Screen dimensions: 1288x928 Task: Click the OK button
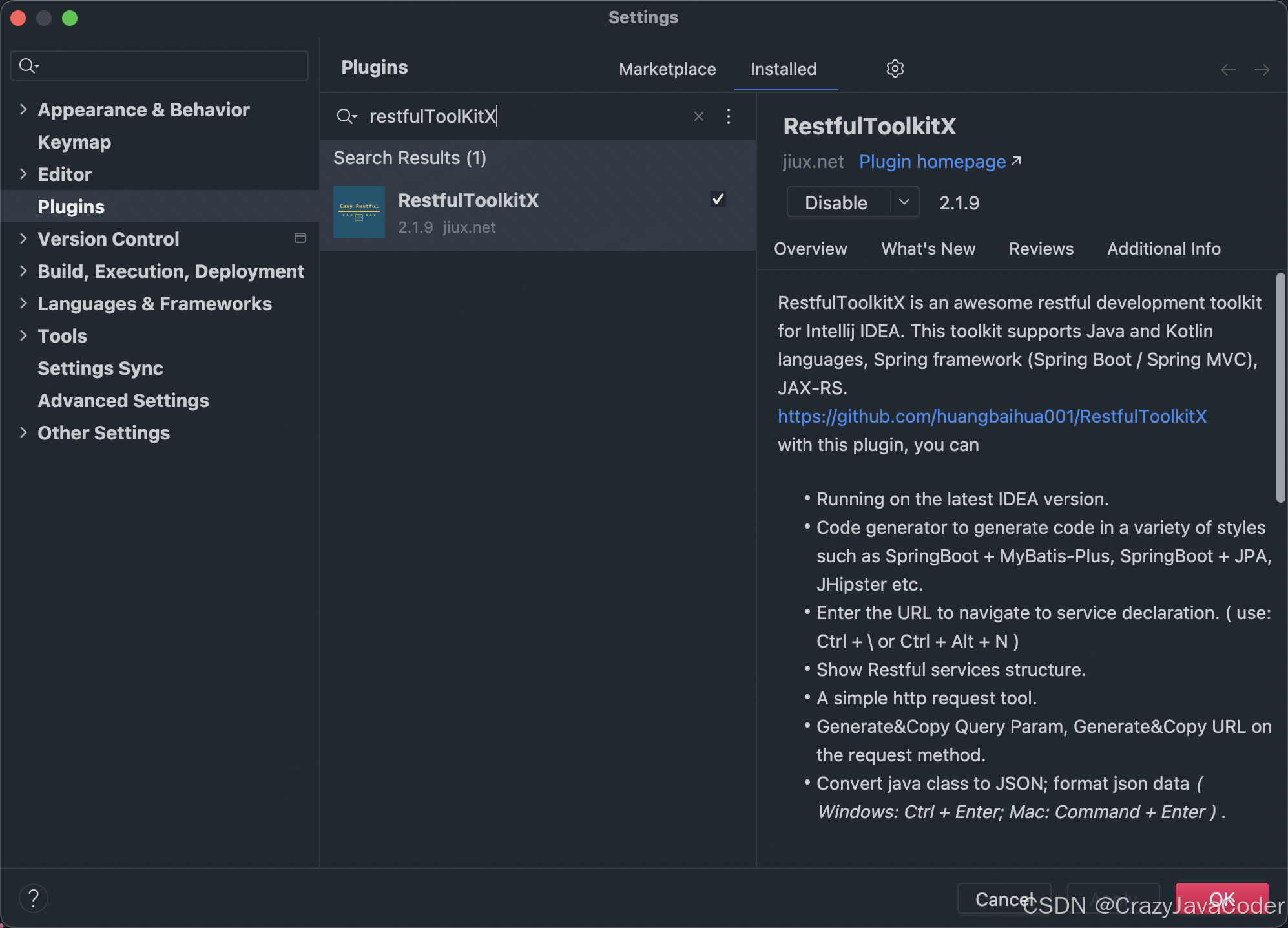[1221, 899]
